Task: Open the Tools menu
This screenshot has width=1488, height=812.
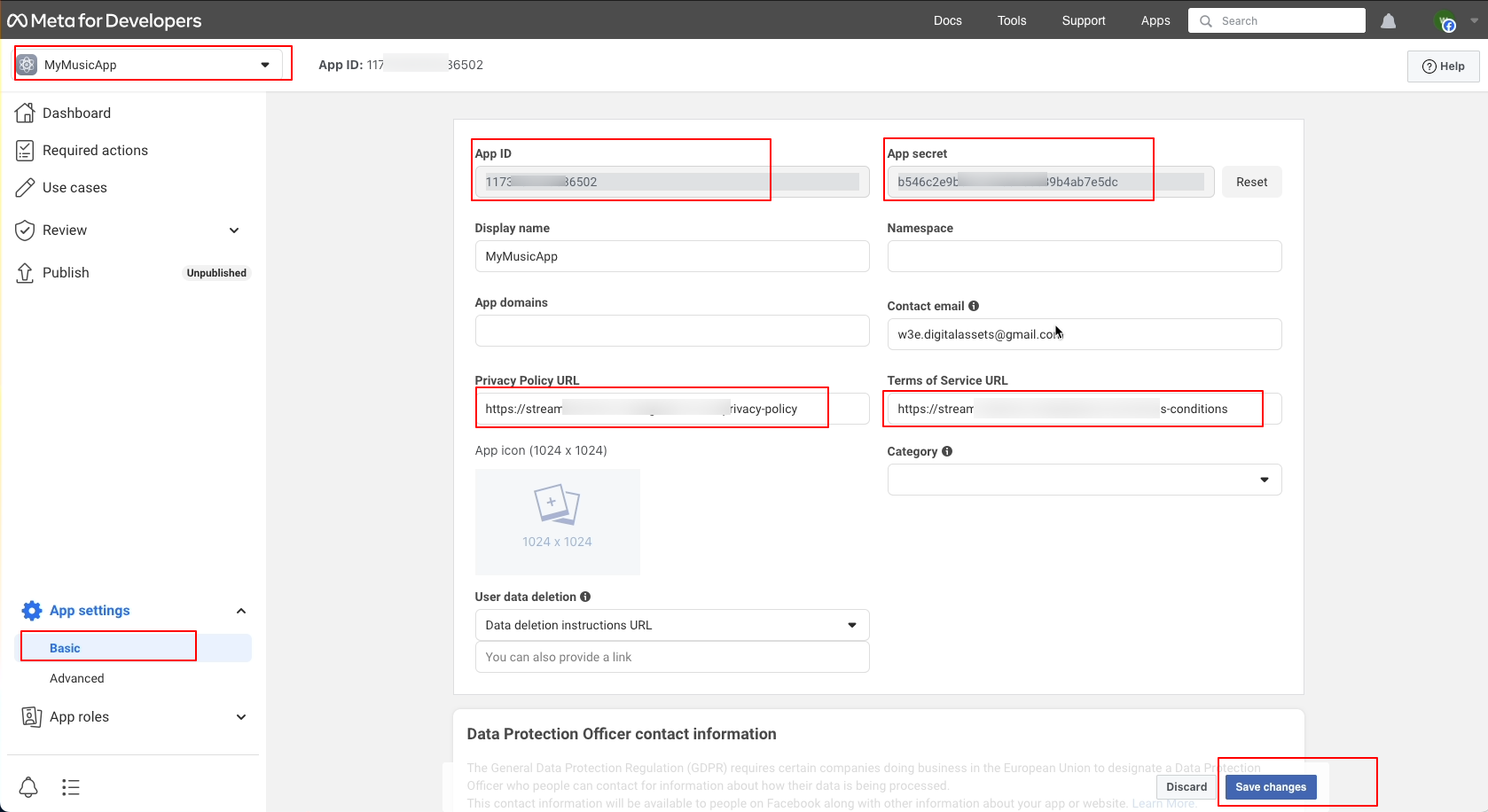Action: pyautogui.click(x=1012, y=20)
